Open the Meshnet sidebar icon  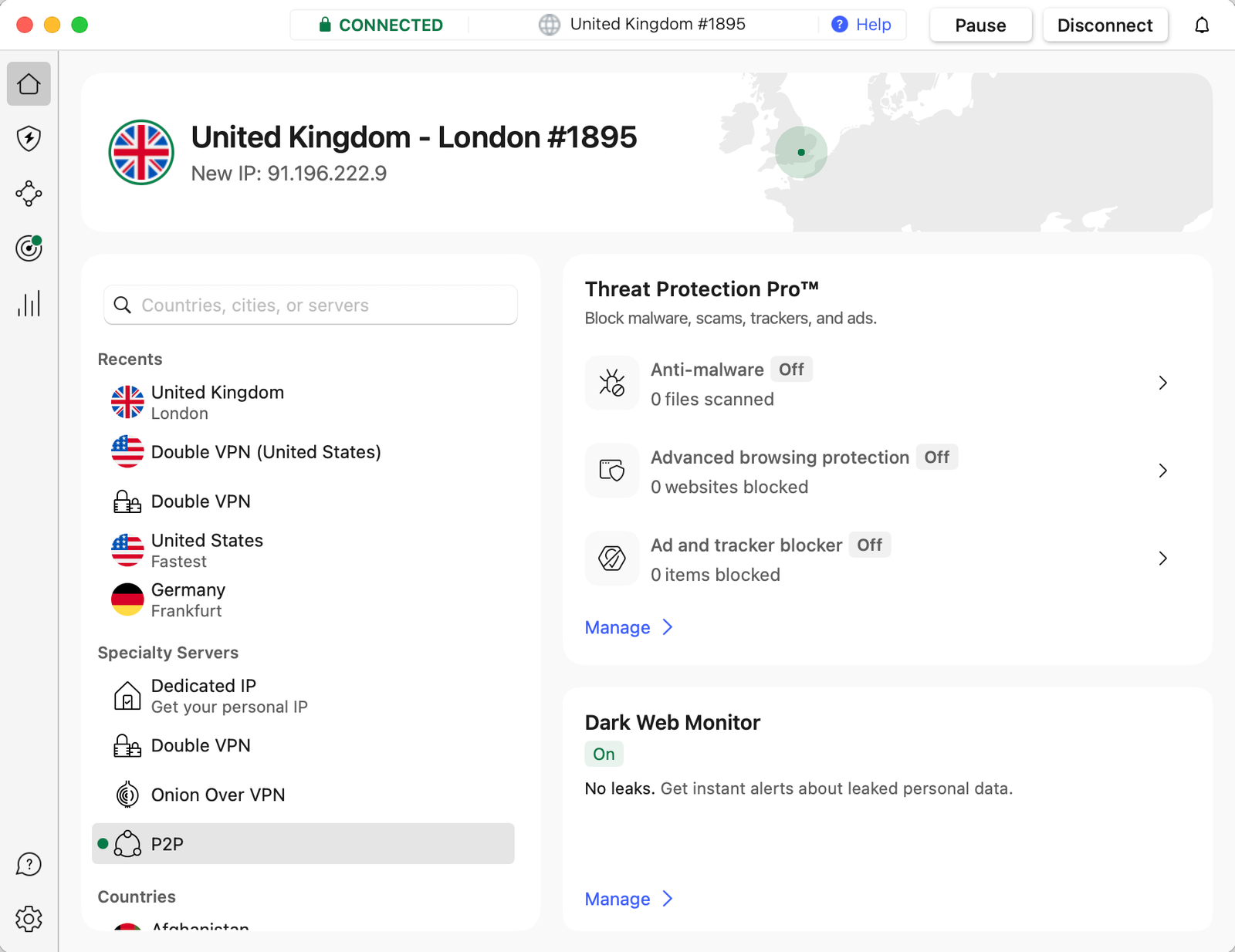29,194
